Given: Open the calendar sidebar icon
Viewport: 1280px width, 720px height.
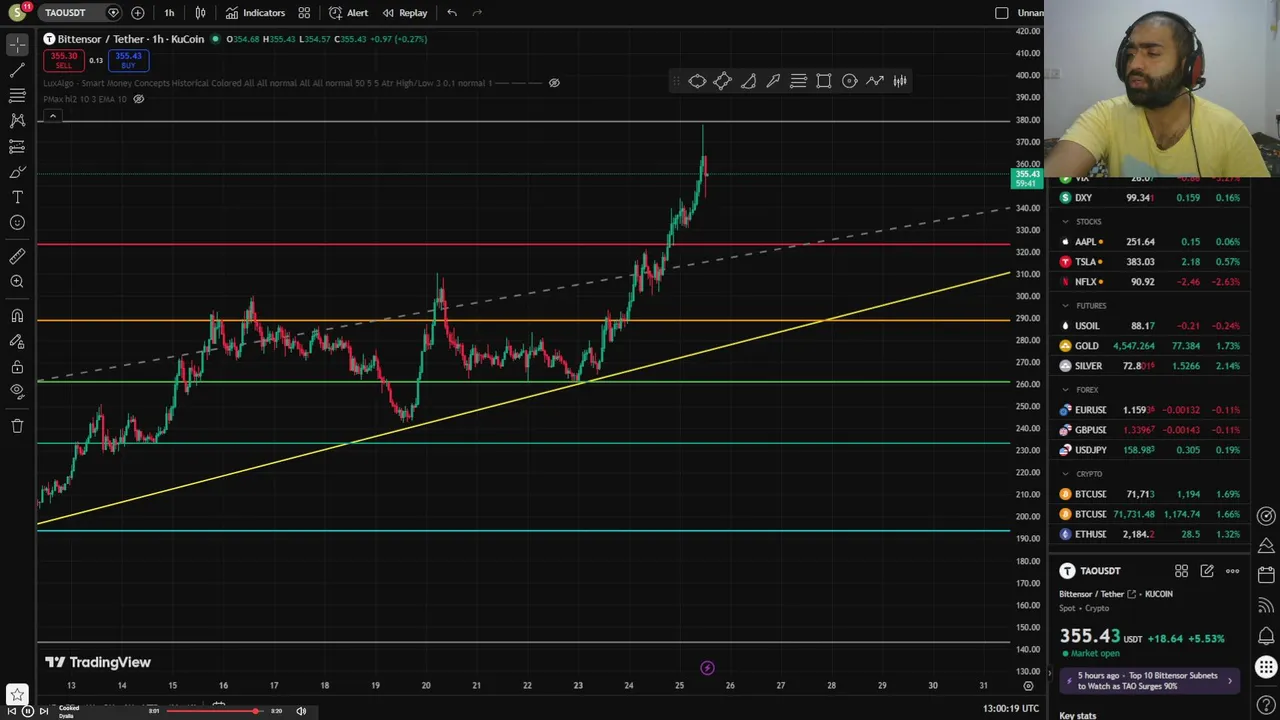Looking at the screenshot, I should pyautogui.click(x=1266, y=575).
